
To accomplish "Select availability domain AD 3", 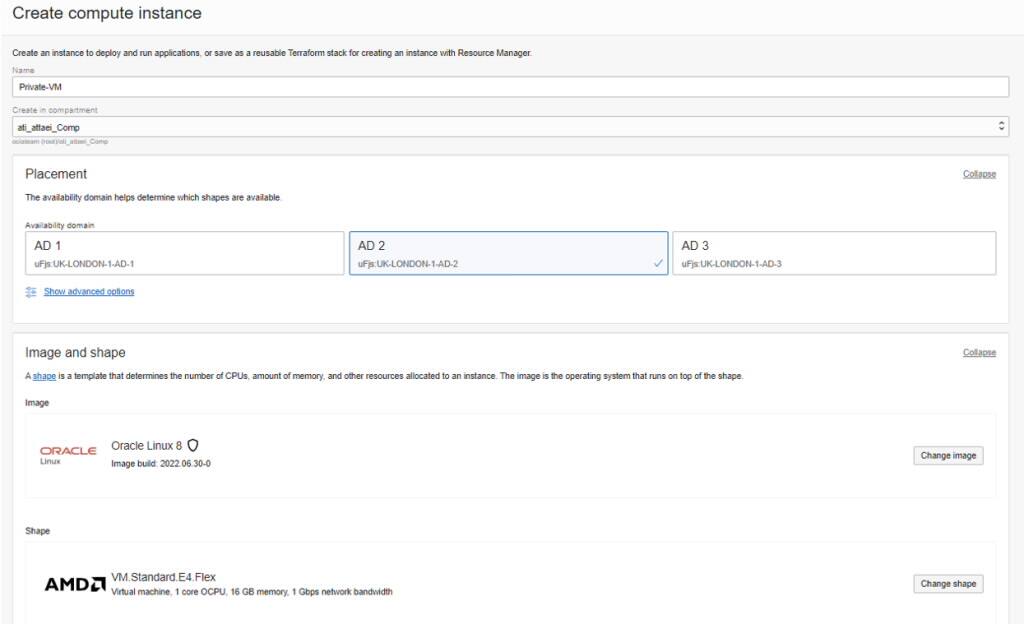I will click(836, 253).
